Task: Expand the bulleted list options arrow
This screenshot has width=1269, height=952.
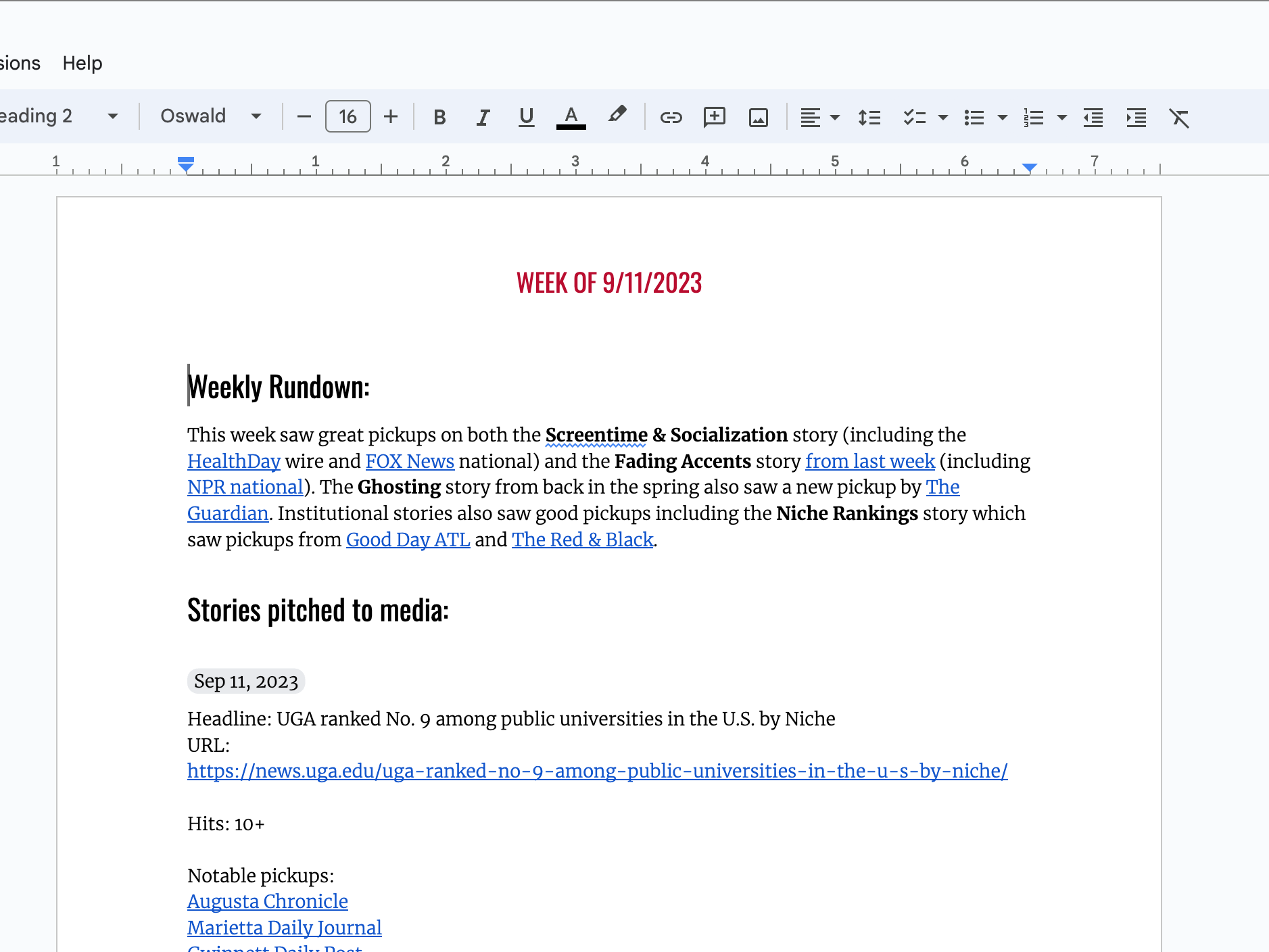Action: click(1003, 118)
